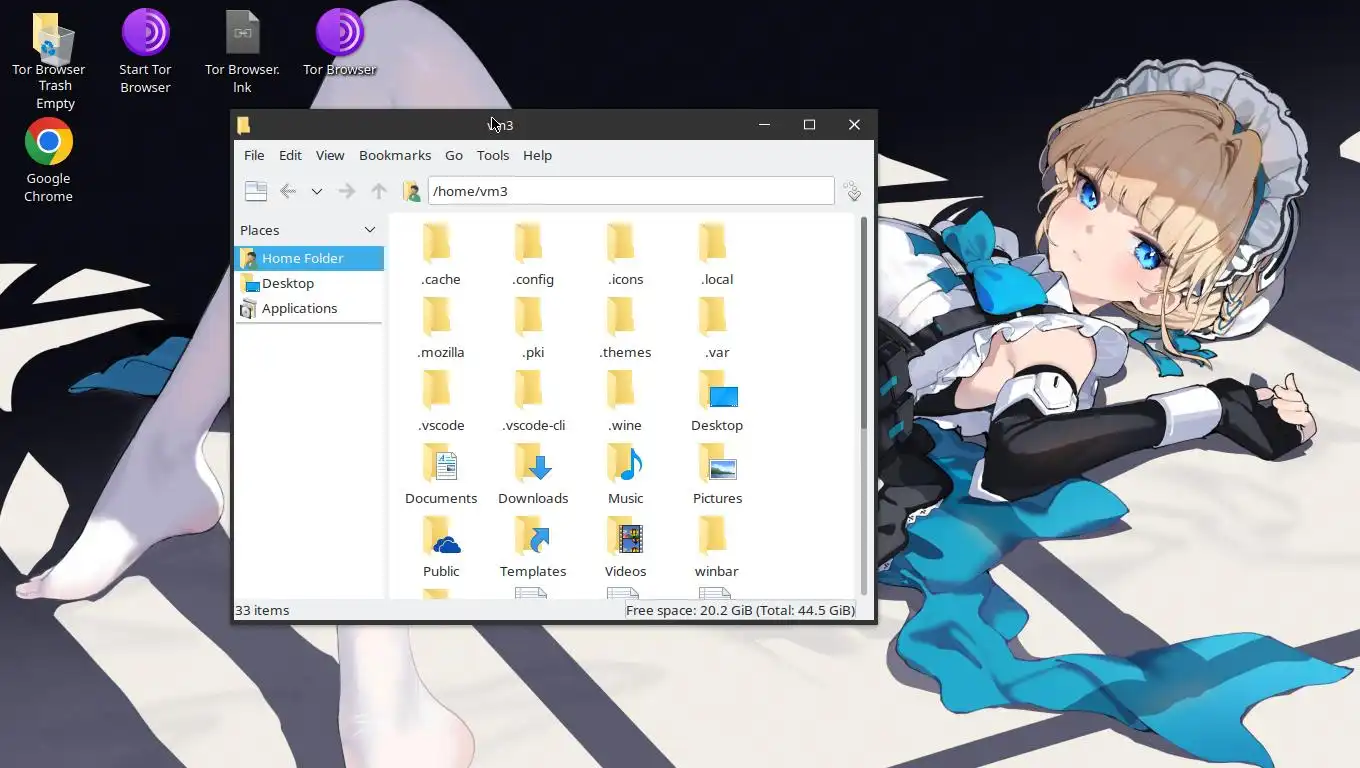
Task: Select the Google Chrome desktop icon
Action: click(48, 161)
